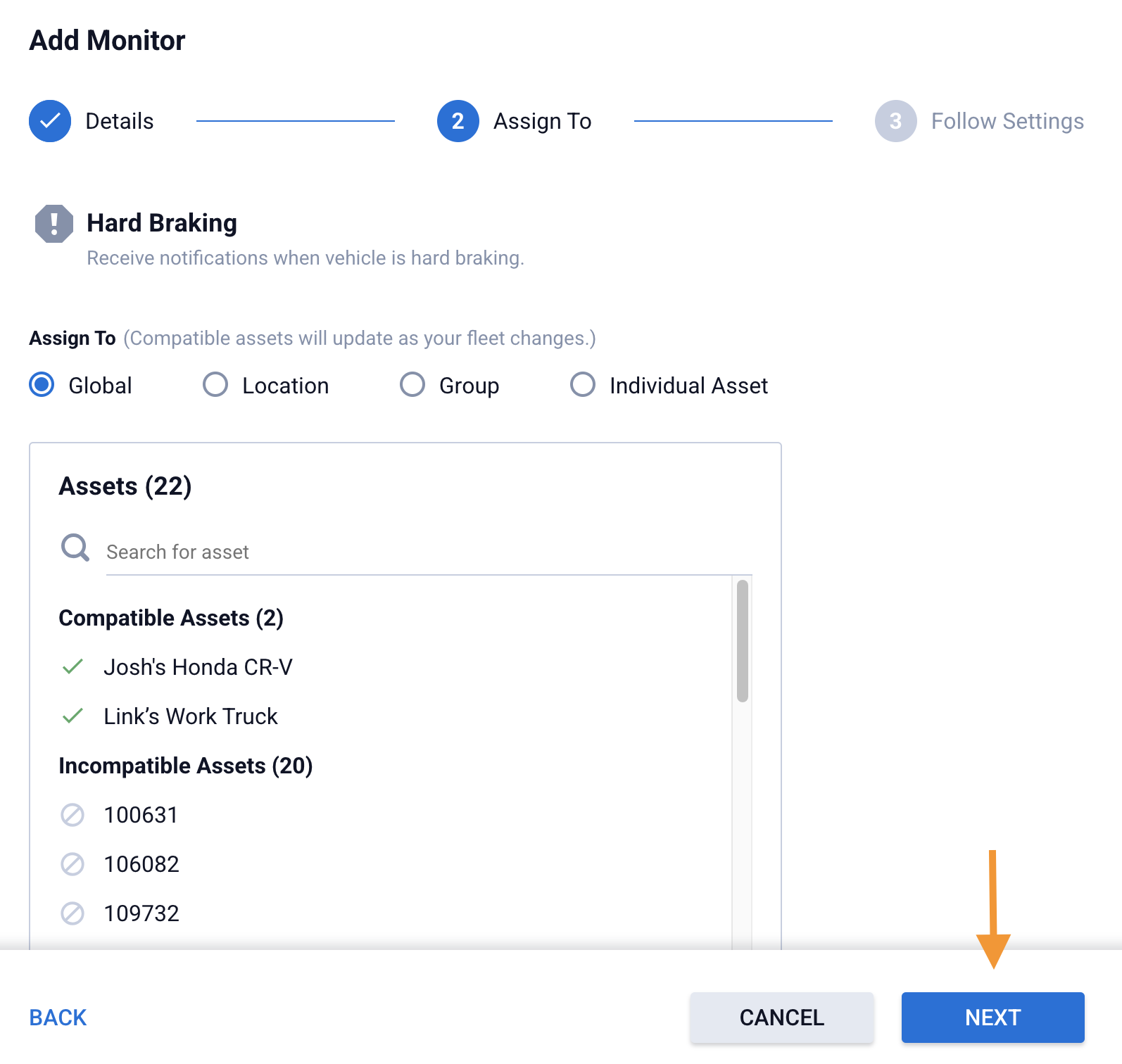Image resolution: width=1122 pixels, height=1064 pixels.
Task: Click the Details step checkmark icon
Action: pyautogui.click(x=50, y=121)
